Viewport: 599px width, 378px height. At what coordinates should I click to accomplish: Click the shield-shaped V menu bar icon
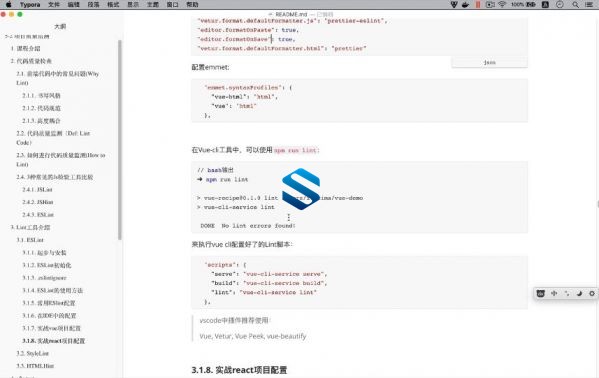tap(454, 5)
